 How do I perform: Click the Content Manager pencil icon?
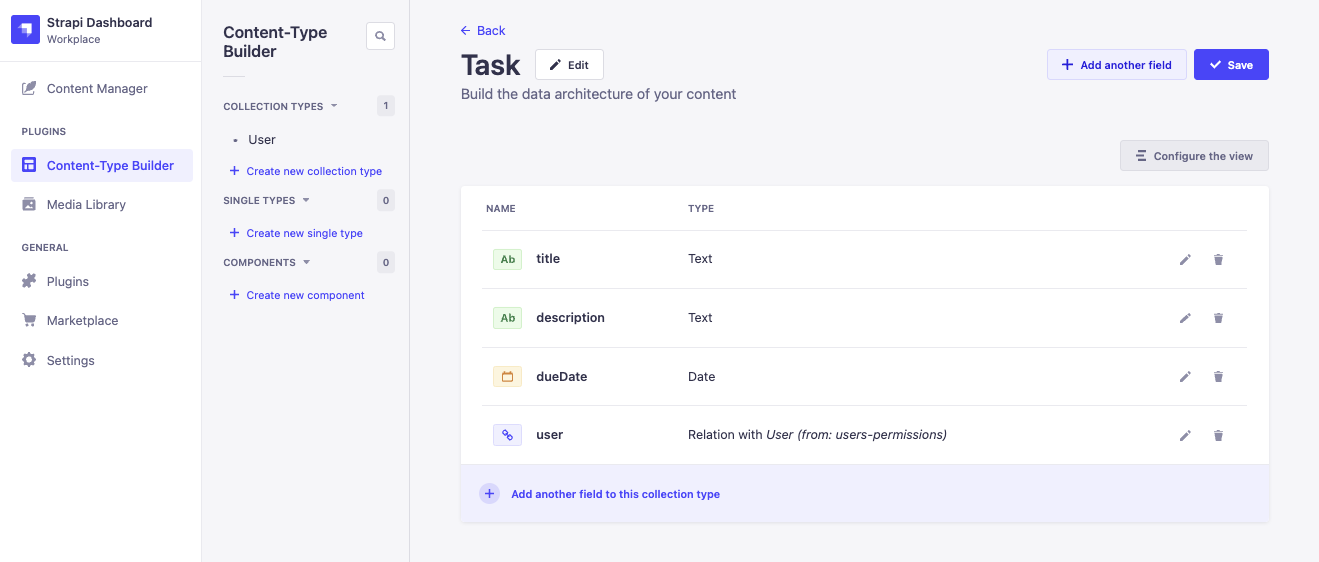(29, 88)
